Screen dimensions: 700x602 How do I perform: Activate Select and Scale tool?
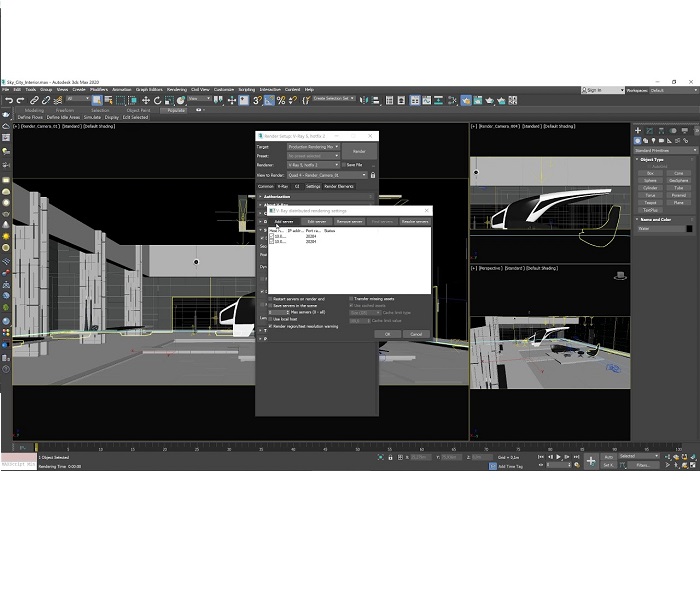pos(169,100)
